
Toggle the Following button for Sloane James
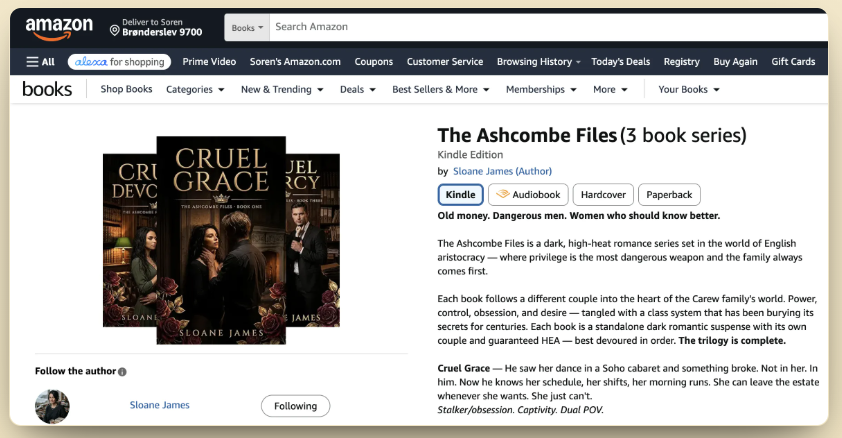(295, 406)
